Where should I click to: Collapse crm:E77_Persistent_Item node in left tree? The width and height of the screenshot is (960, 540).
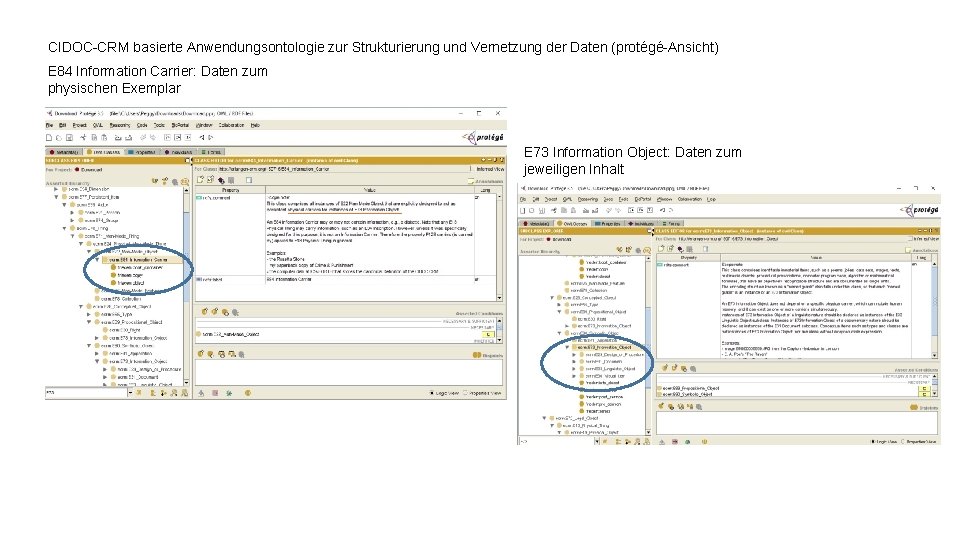[x=56, y=197]
